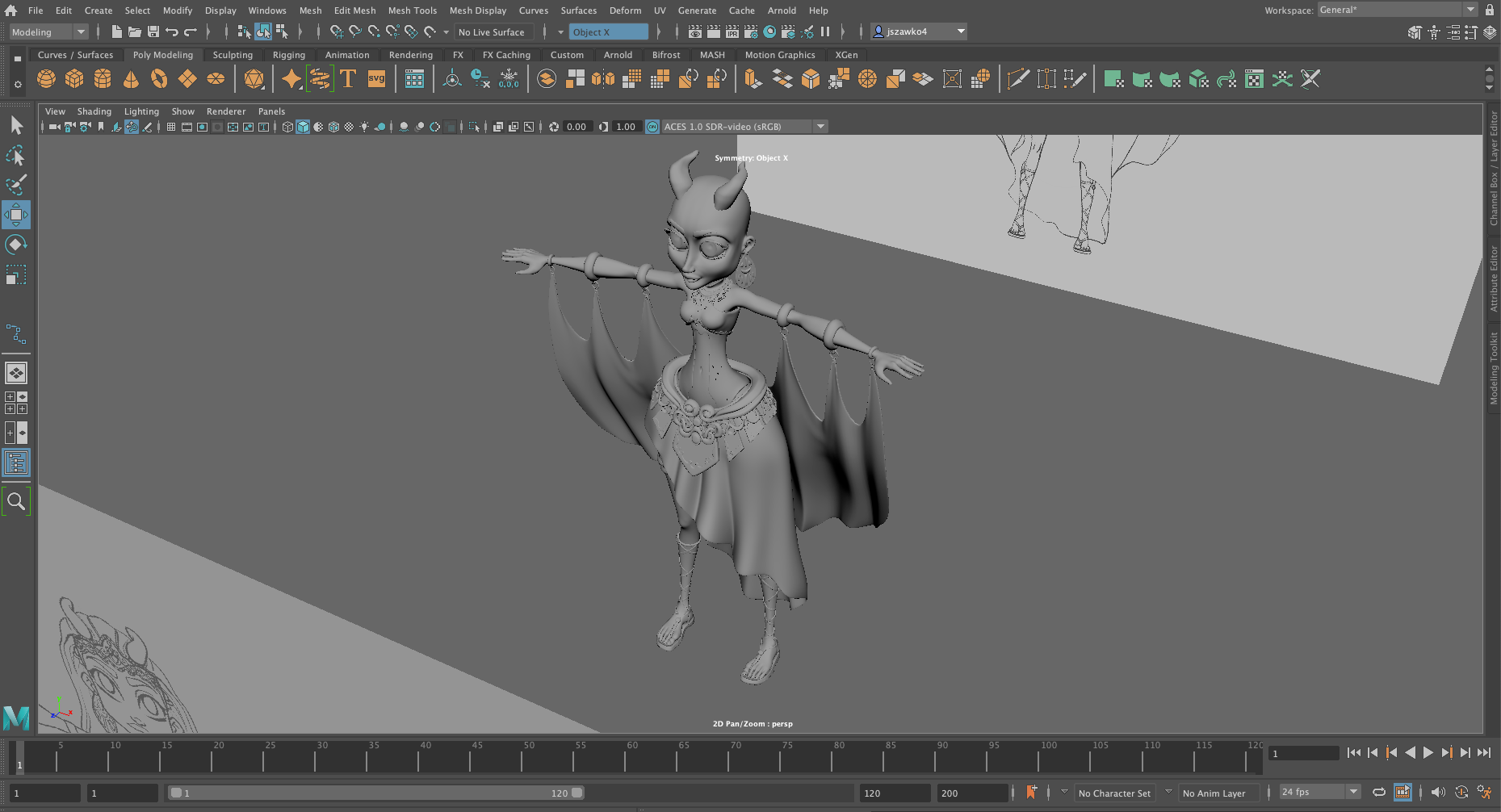Click the Paint Selection tool icon

coord(15,185)
